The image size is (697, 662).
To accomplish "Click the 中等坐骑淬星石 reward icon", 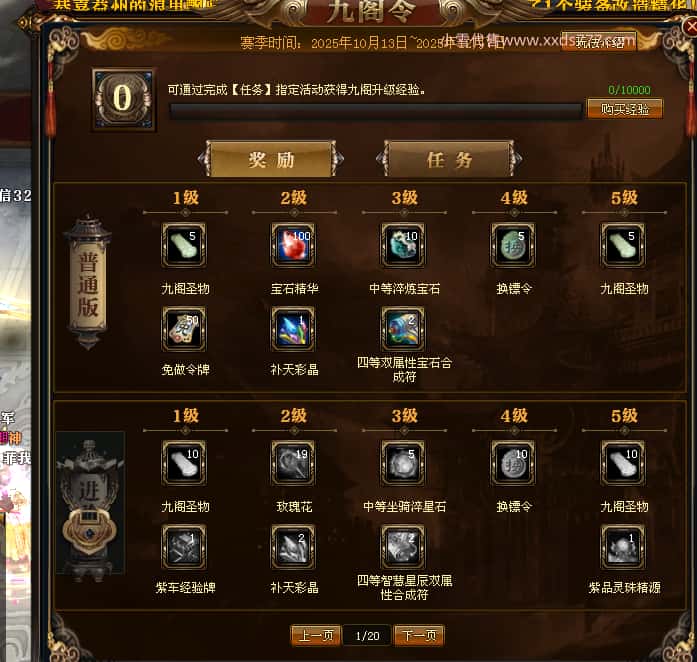I will coord(403,463).
